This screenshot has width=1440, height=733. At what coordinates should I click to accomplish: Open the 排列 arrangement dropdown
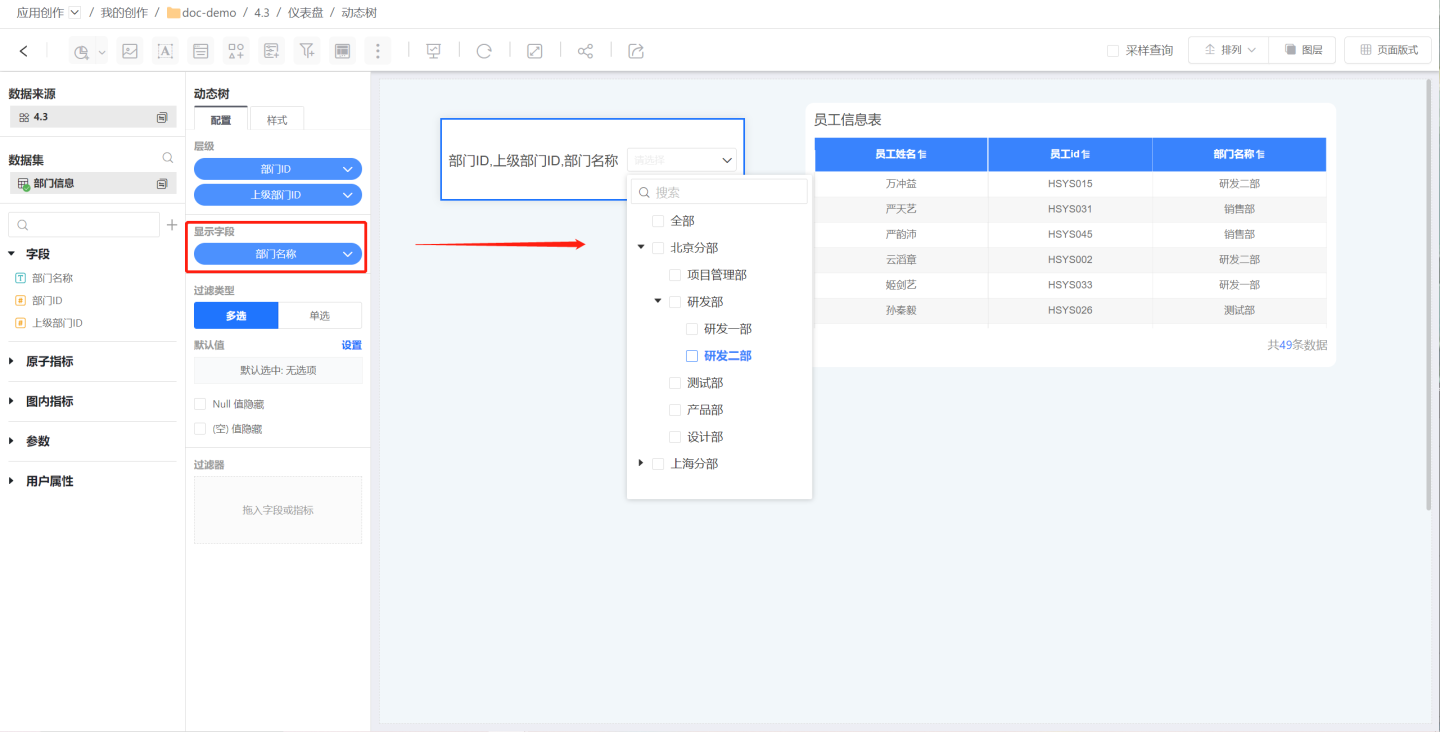[1228, 50]
